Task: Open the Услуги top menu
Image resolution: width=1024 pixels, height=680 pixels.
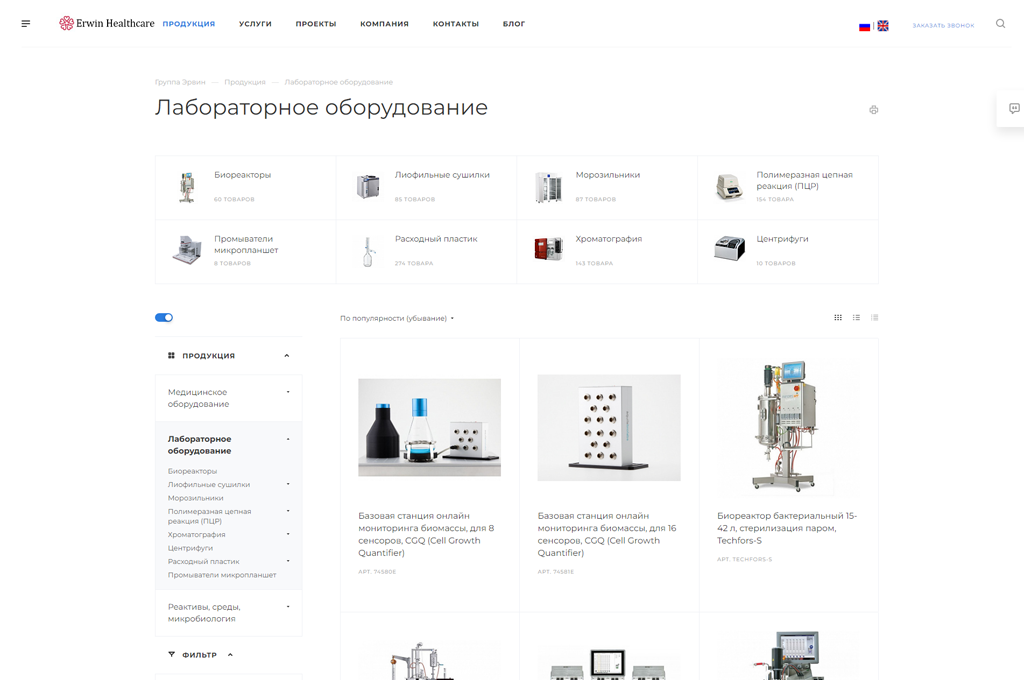Action: click(255, 24)
